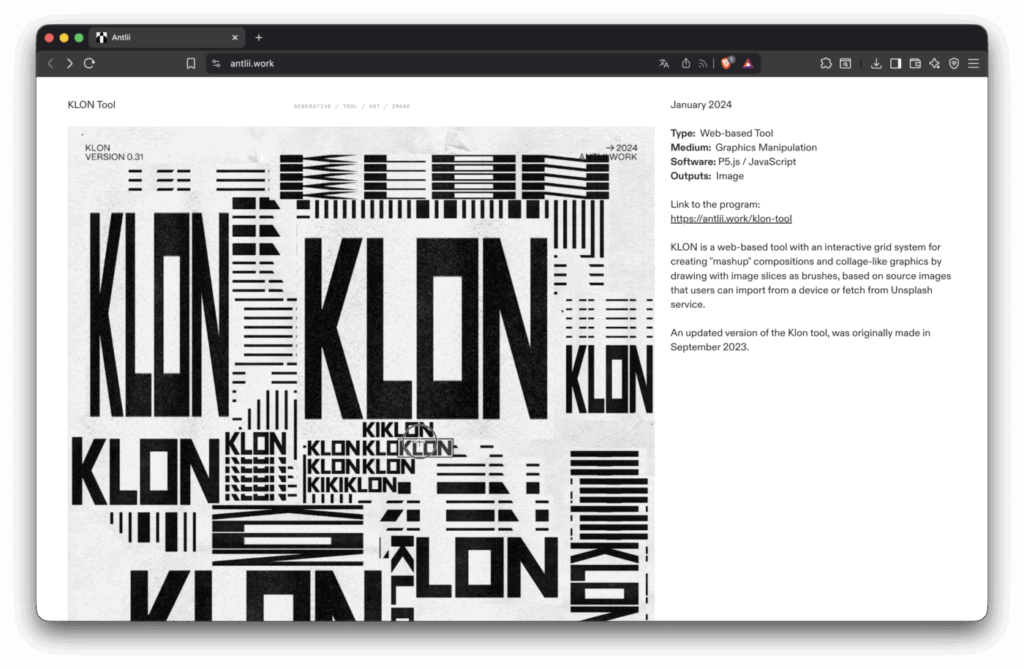
Task: Click the Brave VPN shield icon
Action: pyautogui.click(x=954, y=63)
